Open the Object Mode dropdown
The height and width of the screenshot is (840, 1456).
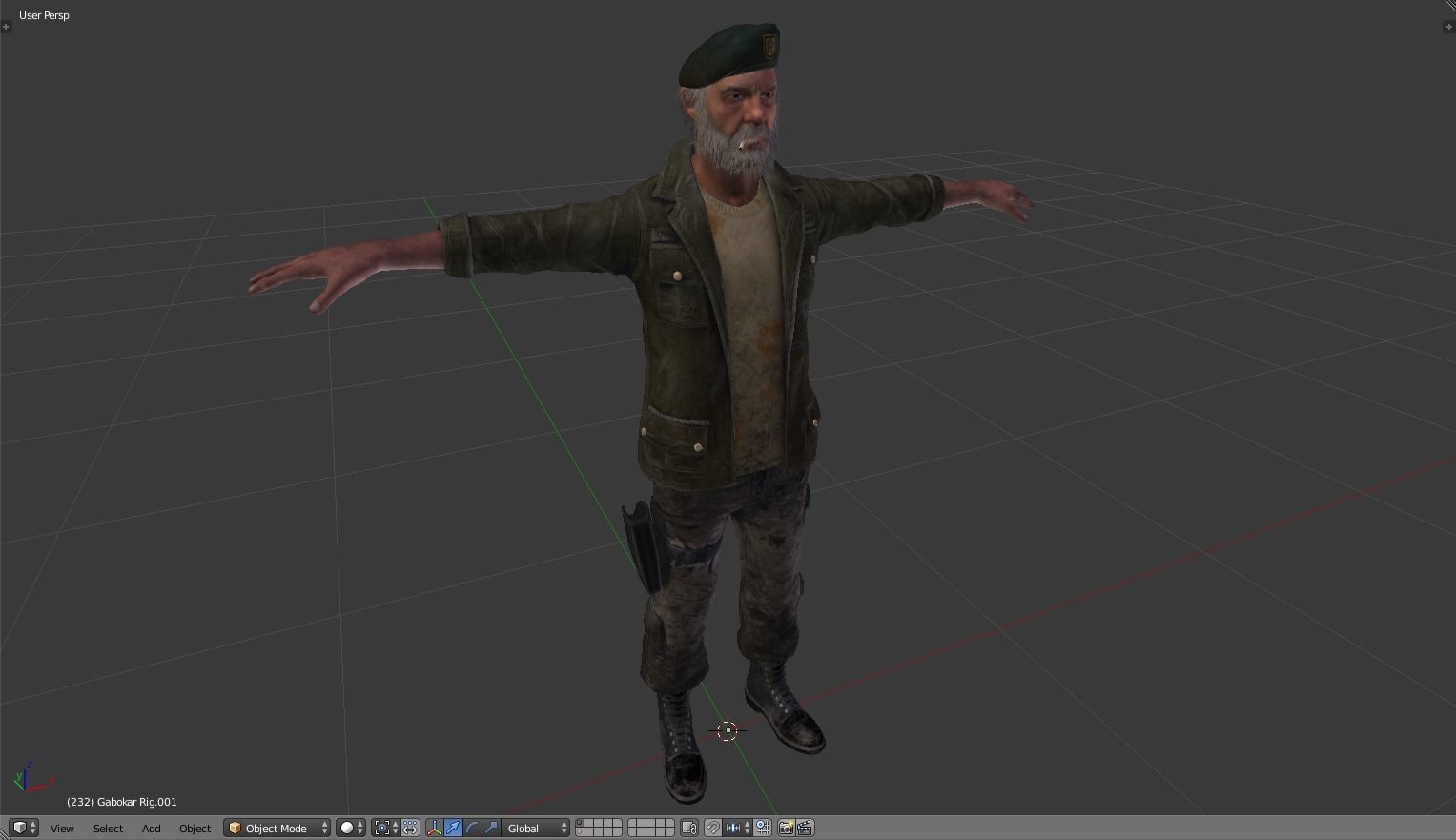tap(277, 828)
